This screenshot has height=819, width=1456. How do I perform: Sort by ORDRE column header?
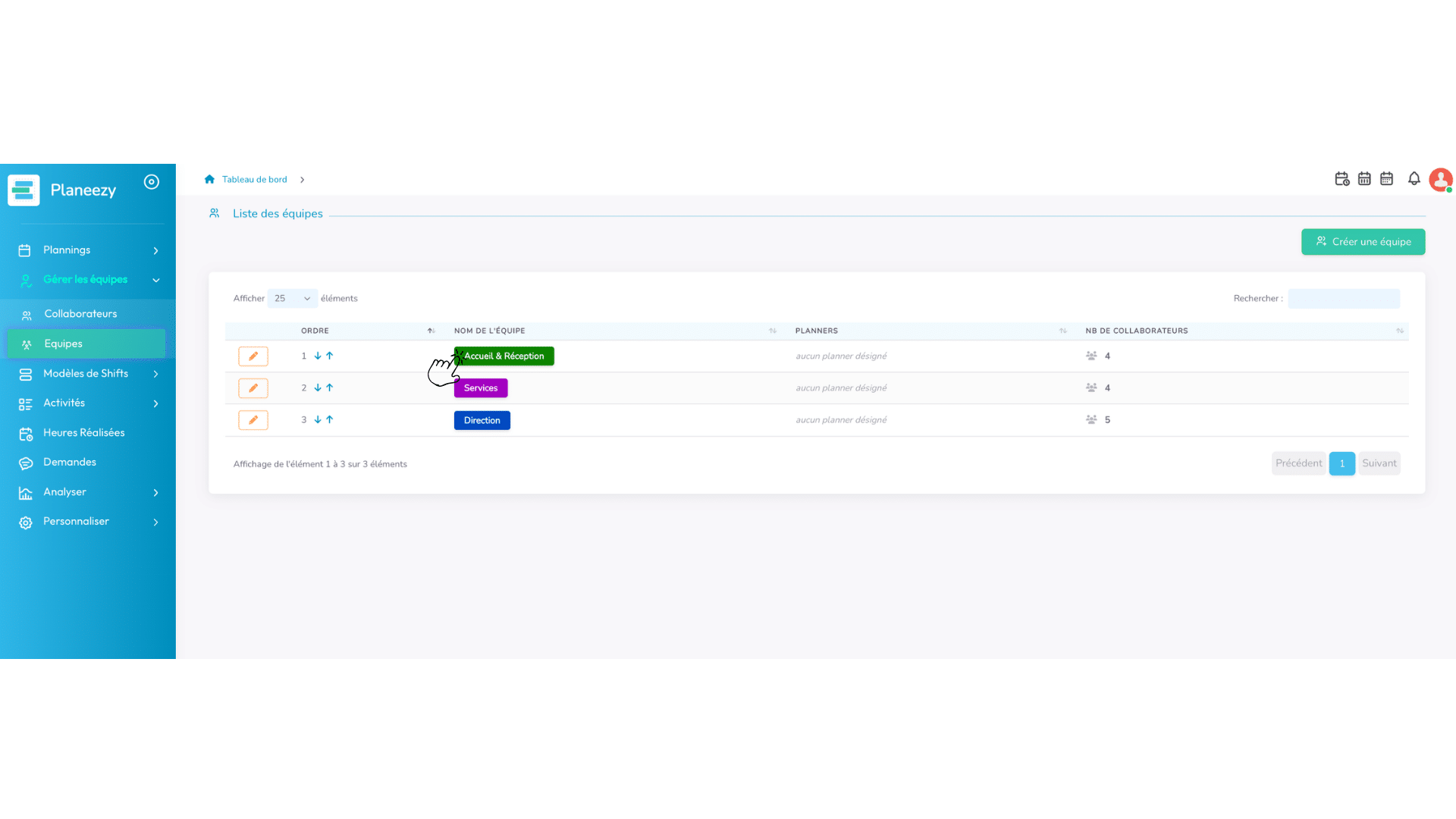pos(368,331)
